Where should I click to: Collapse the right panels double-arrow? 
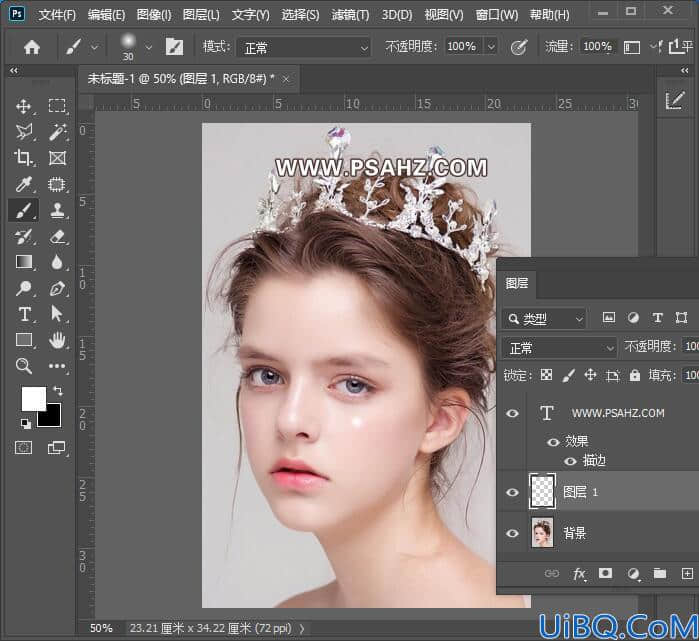point(685,70)
